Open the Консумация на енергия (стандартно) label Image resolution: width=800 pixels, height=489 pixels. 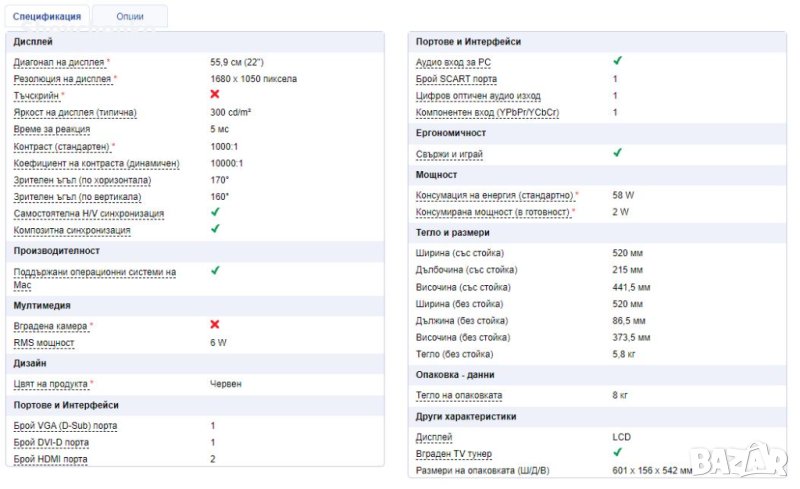(494, 195)
